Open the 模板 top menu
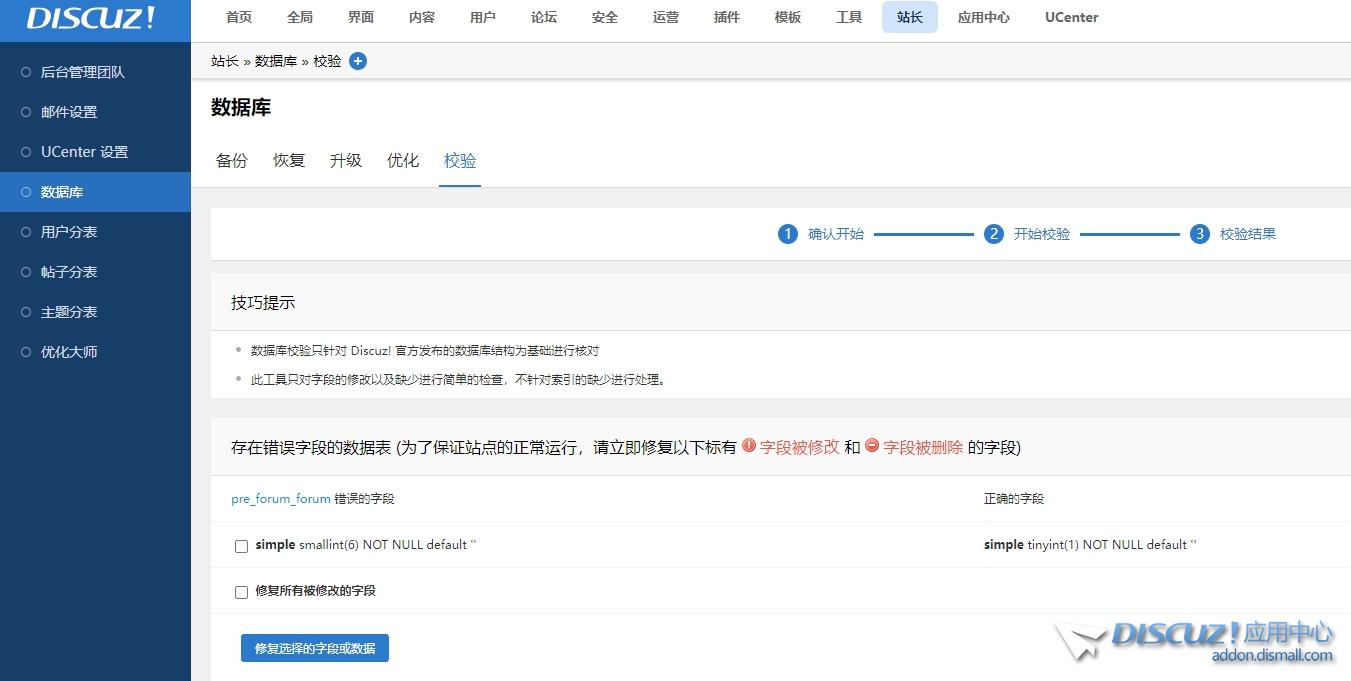This screenshot has width=1351, height=681. click(x=788, y=17)
